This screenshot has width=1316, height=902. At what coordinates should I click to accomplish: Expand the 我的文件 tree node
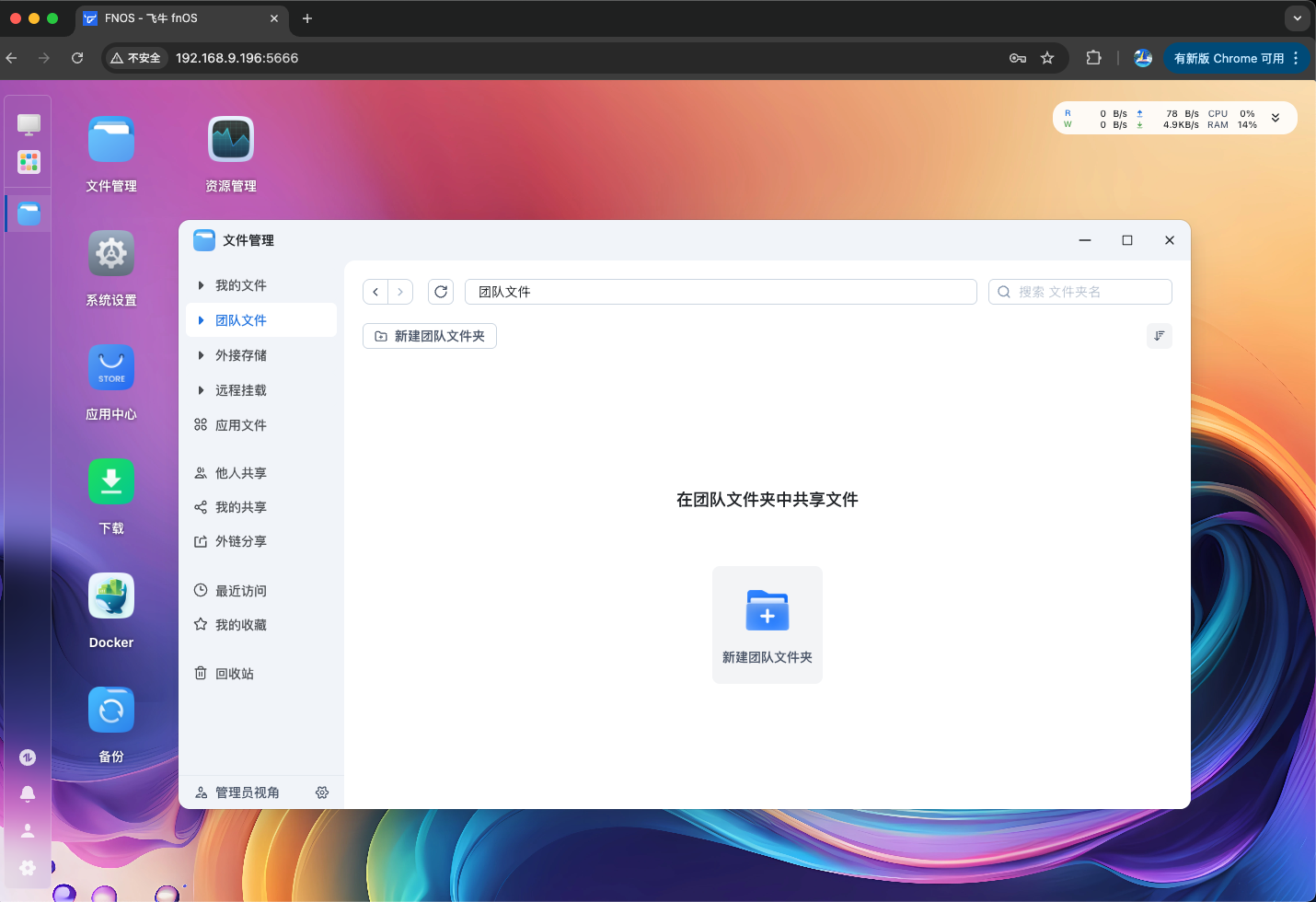201,285
